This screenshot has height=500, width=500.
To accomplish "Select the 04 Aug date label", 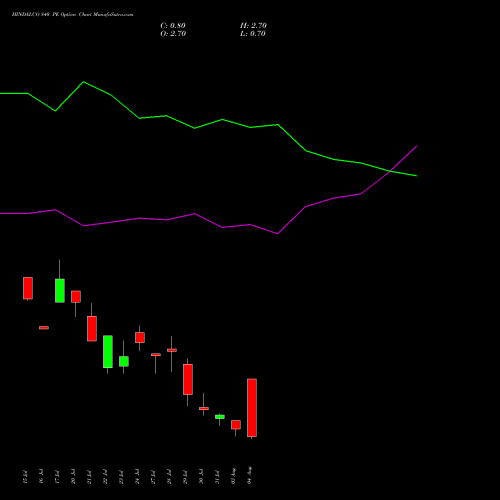I will (x=249, y=475).
